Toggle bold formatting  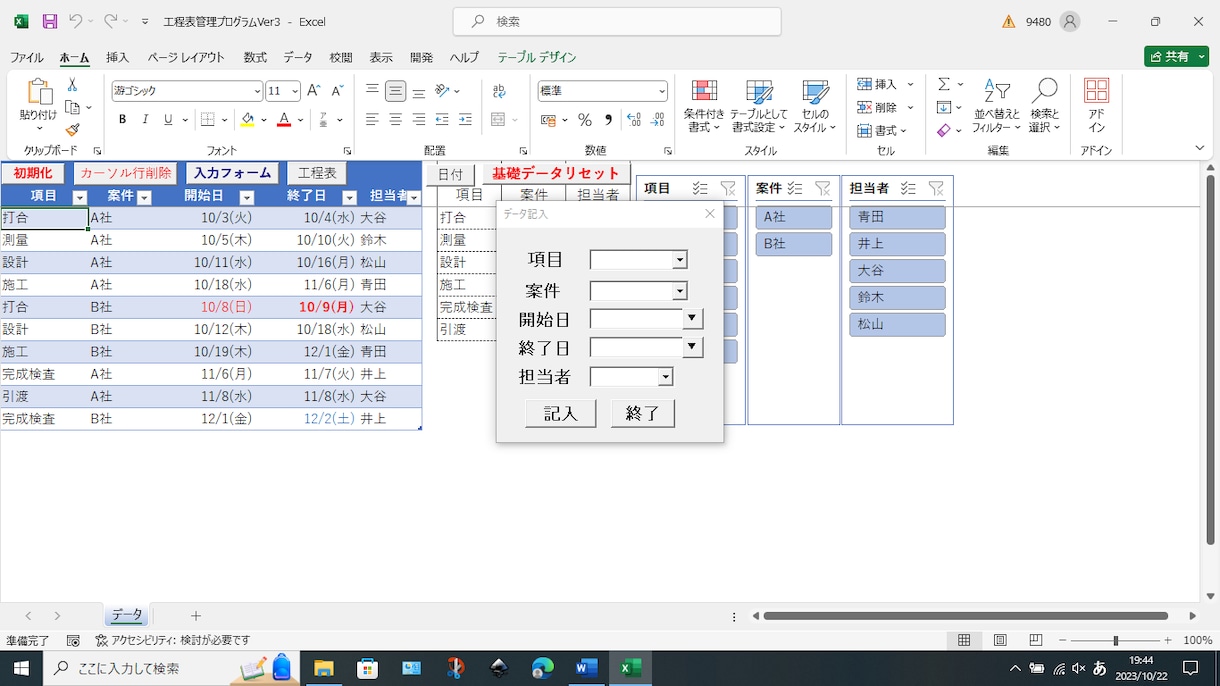tap(122, 120)
